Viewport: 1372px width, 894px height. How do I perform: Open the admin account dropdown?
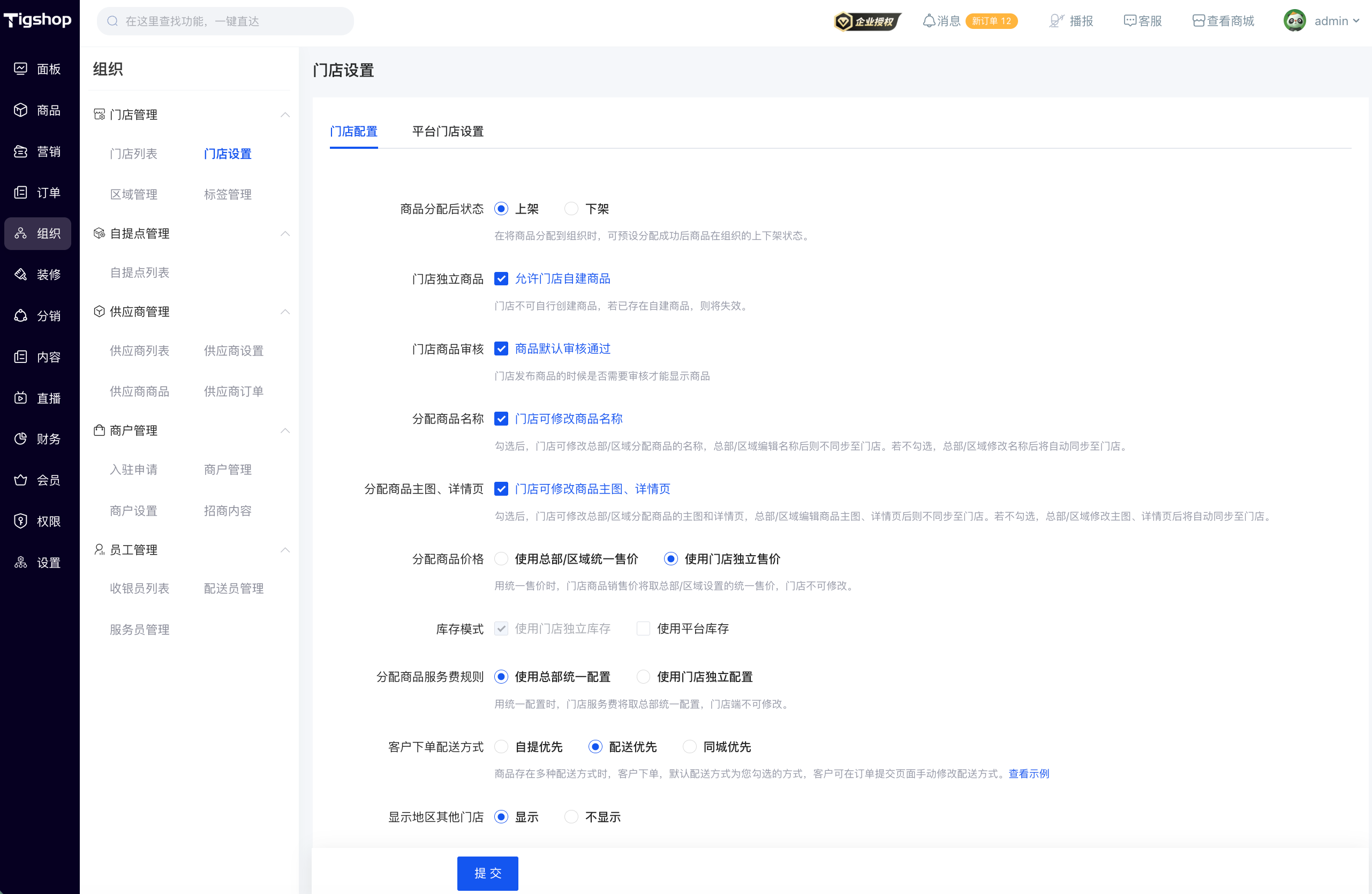[x=1321, y=21]
